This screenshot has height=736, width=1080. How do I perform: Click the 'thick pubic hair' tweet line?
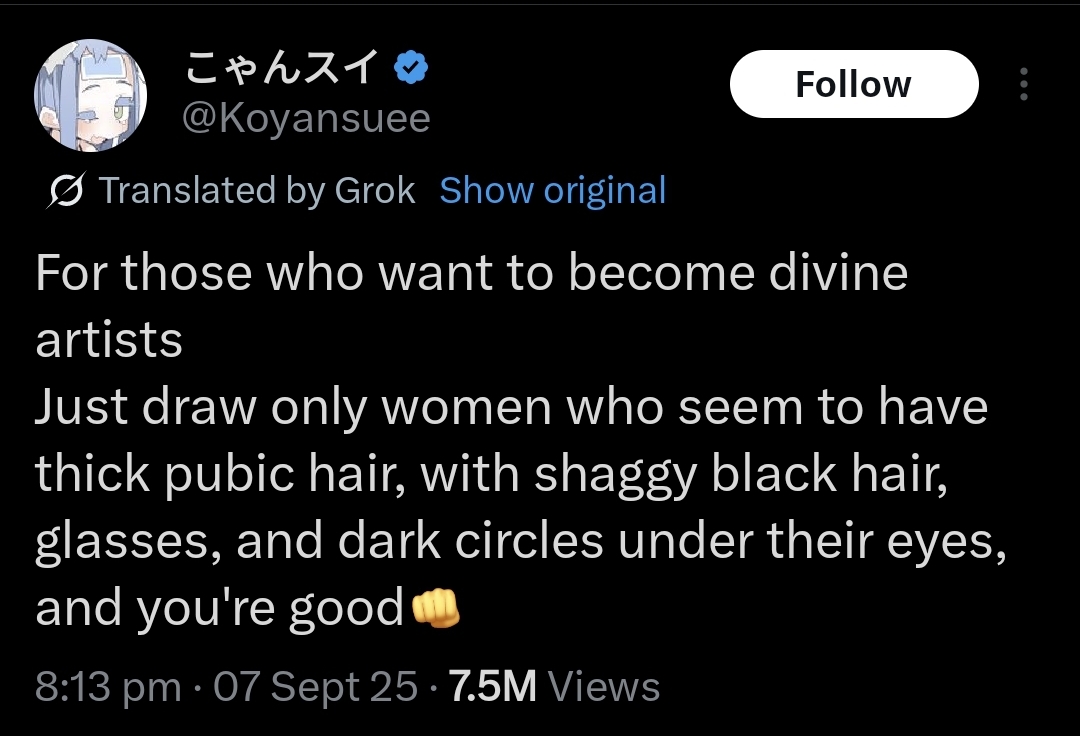pos(492,474)
